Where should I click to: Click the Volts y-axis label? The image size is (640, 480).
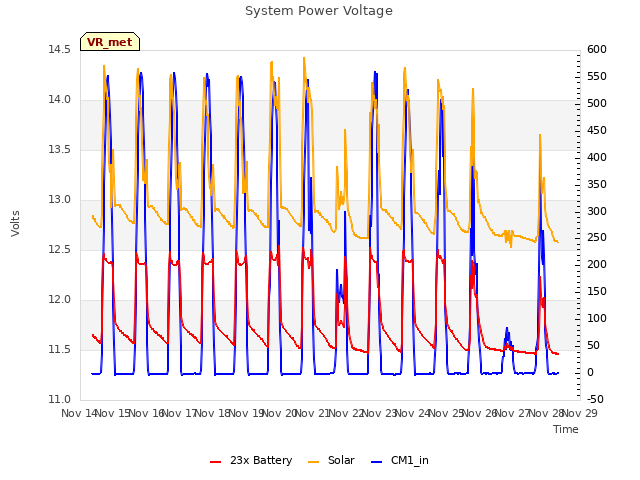click(15, 224)
